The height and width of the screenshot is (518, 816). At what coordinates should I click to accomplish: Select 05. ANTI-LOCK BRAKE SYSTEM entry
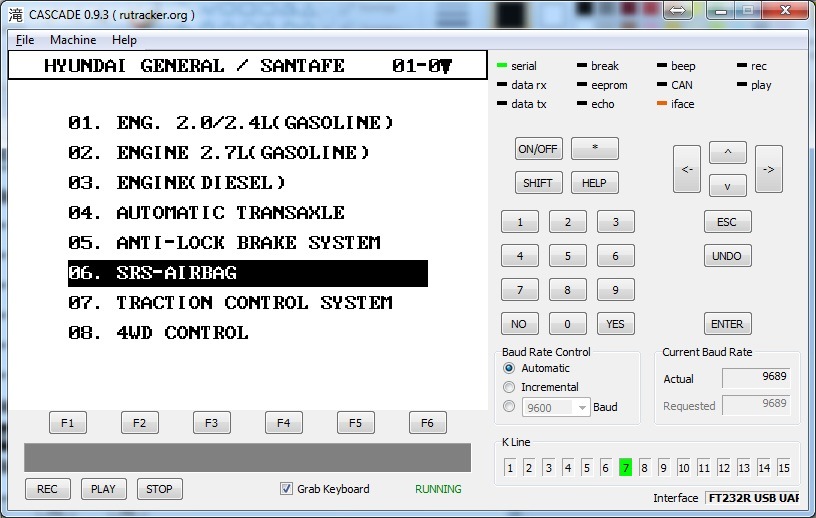pos(224,243)
